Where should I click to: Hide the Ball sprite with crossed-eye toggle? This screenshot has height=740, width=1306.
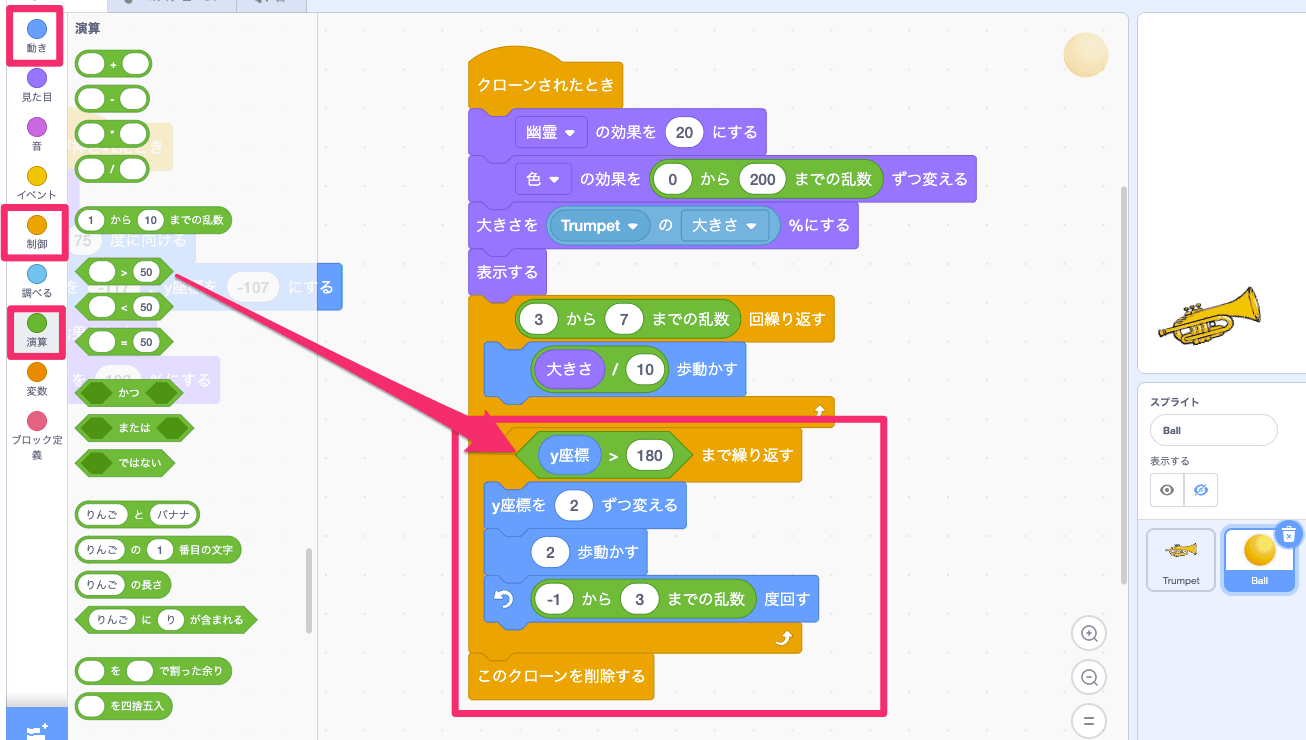coord(1203,489)
